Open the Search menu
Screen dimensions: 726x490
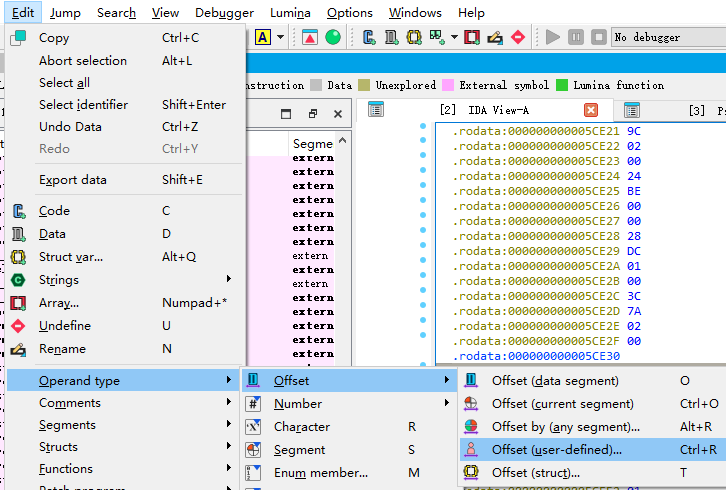point(116,13)
